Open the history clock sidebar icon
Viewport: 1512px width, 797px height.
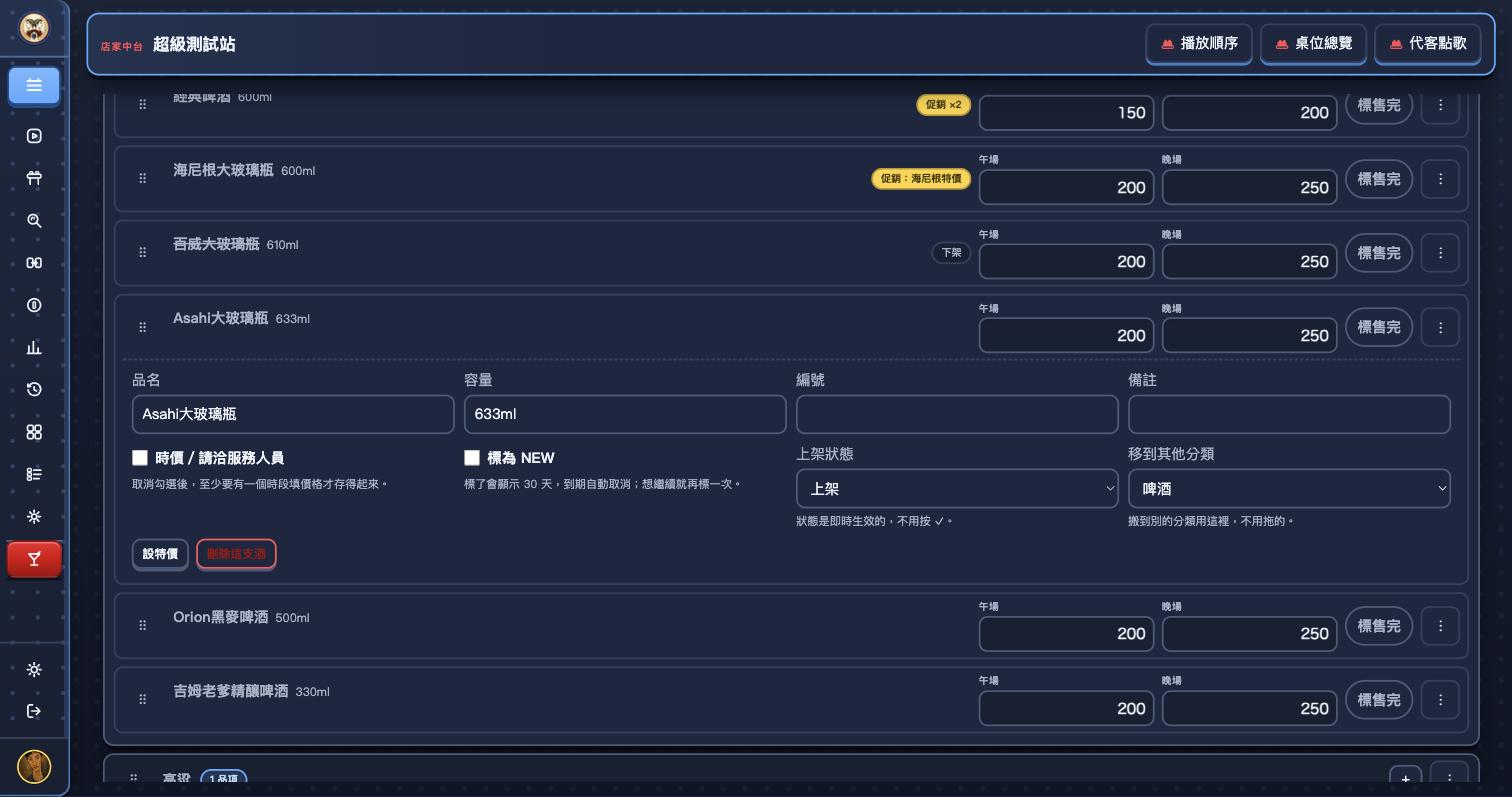[34, 390]
